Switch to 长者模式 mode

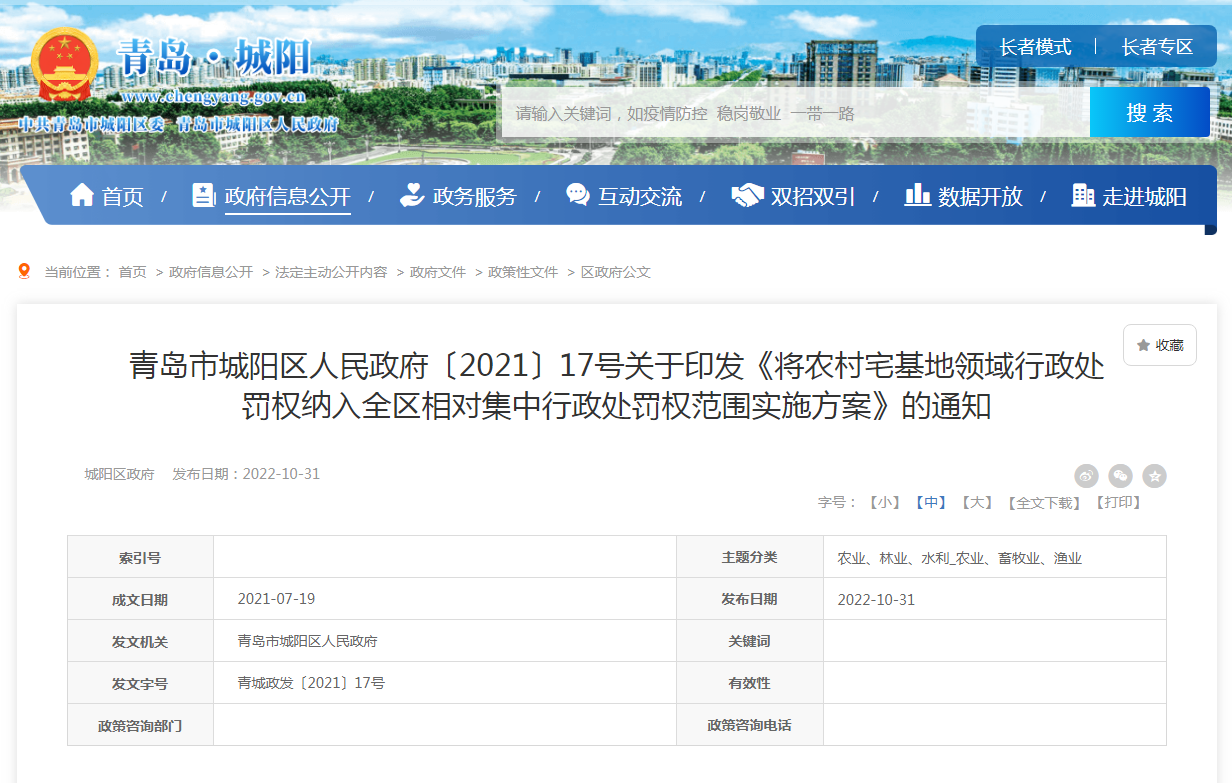point(1035,47)
